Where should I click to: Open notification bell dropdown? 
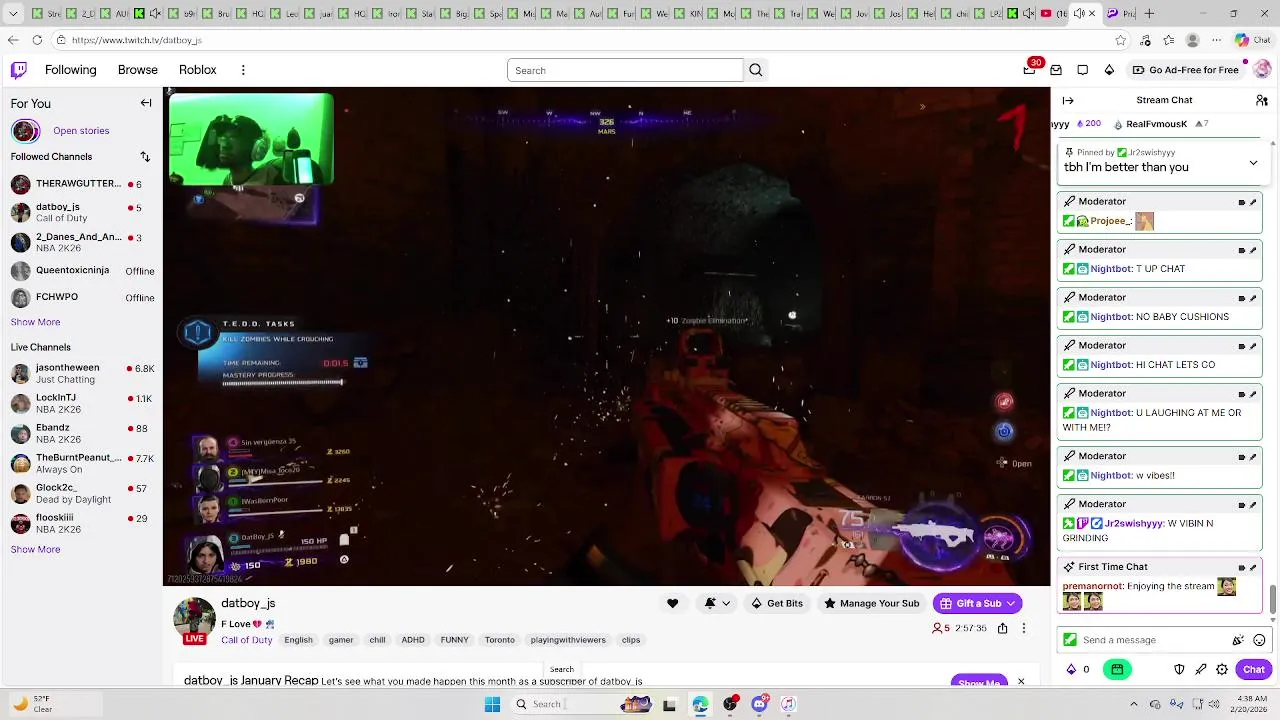click(x=717, y=603)
